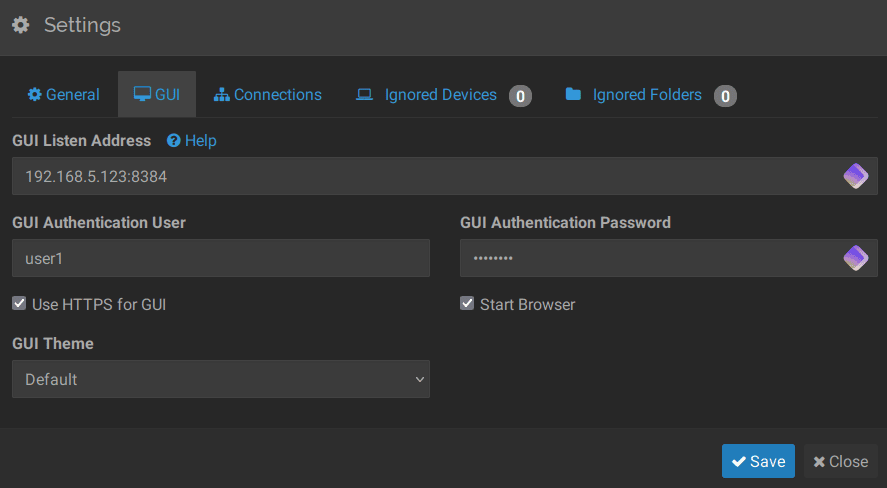Switch to the General settings tab
Image resolution: width=887 pixels, height=488 pixels.
click(x=63, y=94)
